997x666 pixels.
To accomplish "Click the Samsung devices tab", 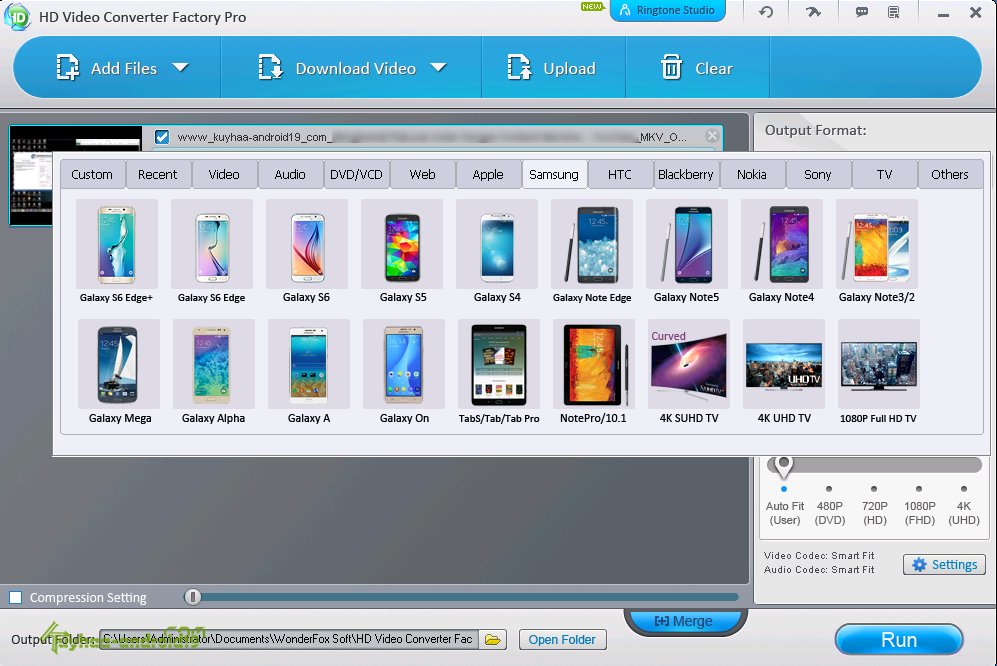I will click(x=554, y=174).
